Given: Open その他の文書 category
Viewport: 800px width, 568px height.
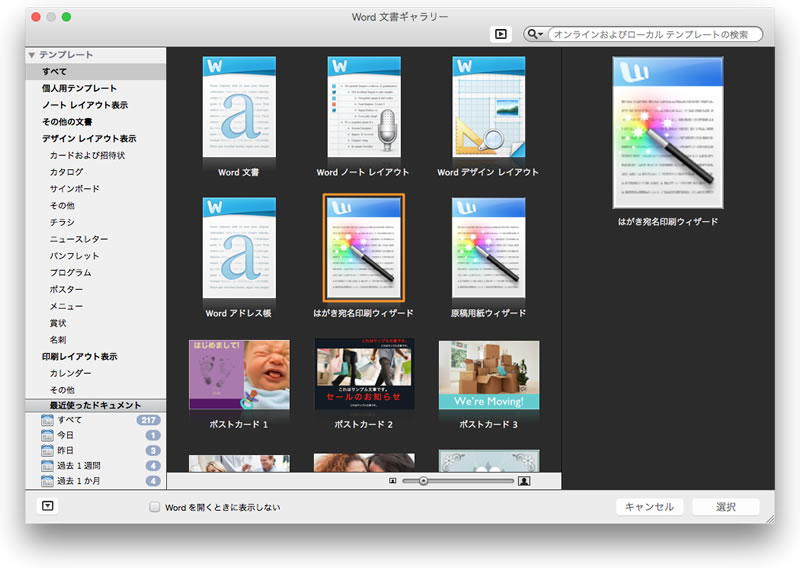Looking at the screenshot, I should coord(67,122).
